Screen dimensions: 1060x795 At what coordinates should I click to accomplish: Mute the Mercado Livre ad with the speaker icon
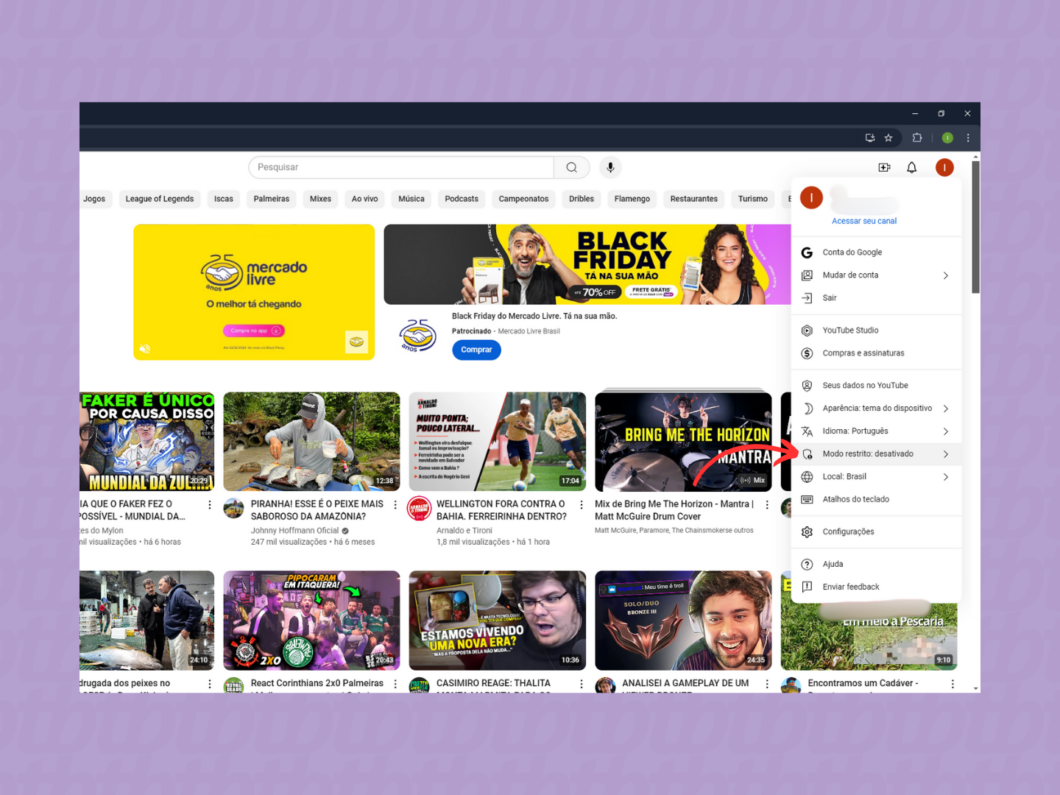click(145, 346)
